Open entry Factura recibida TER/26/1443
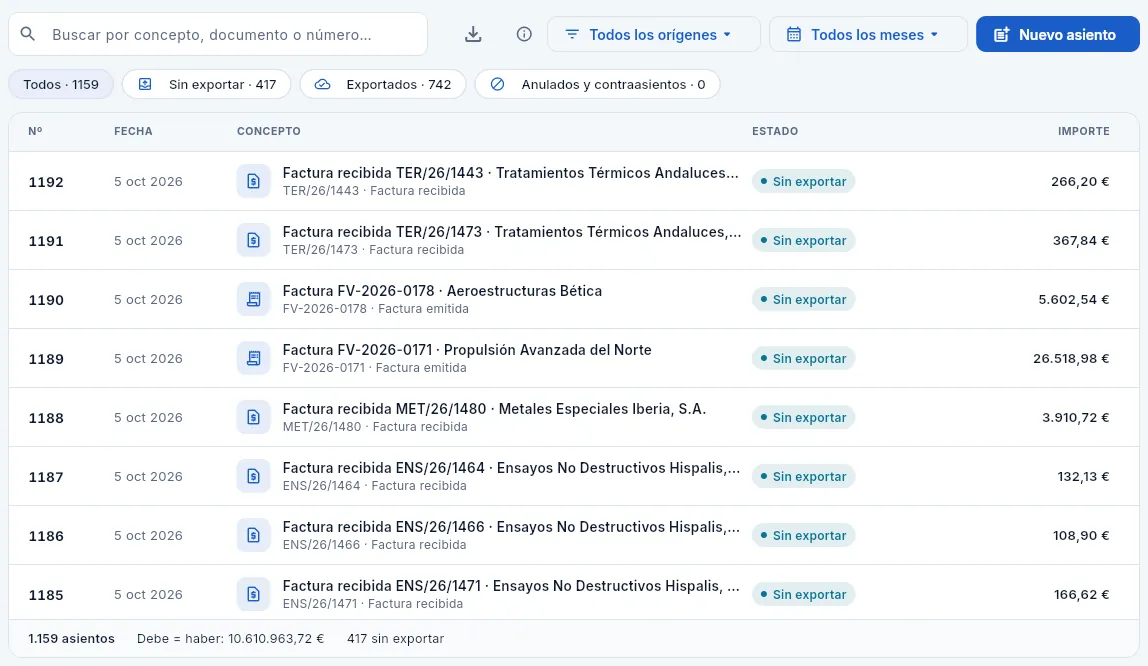The height and width of the screenshot is (666, 1148). [x=574, y=182]
